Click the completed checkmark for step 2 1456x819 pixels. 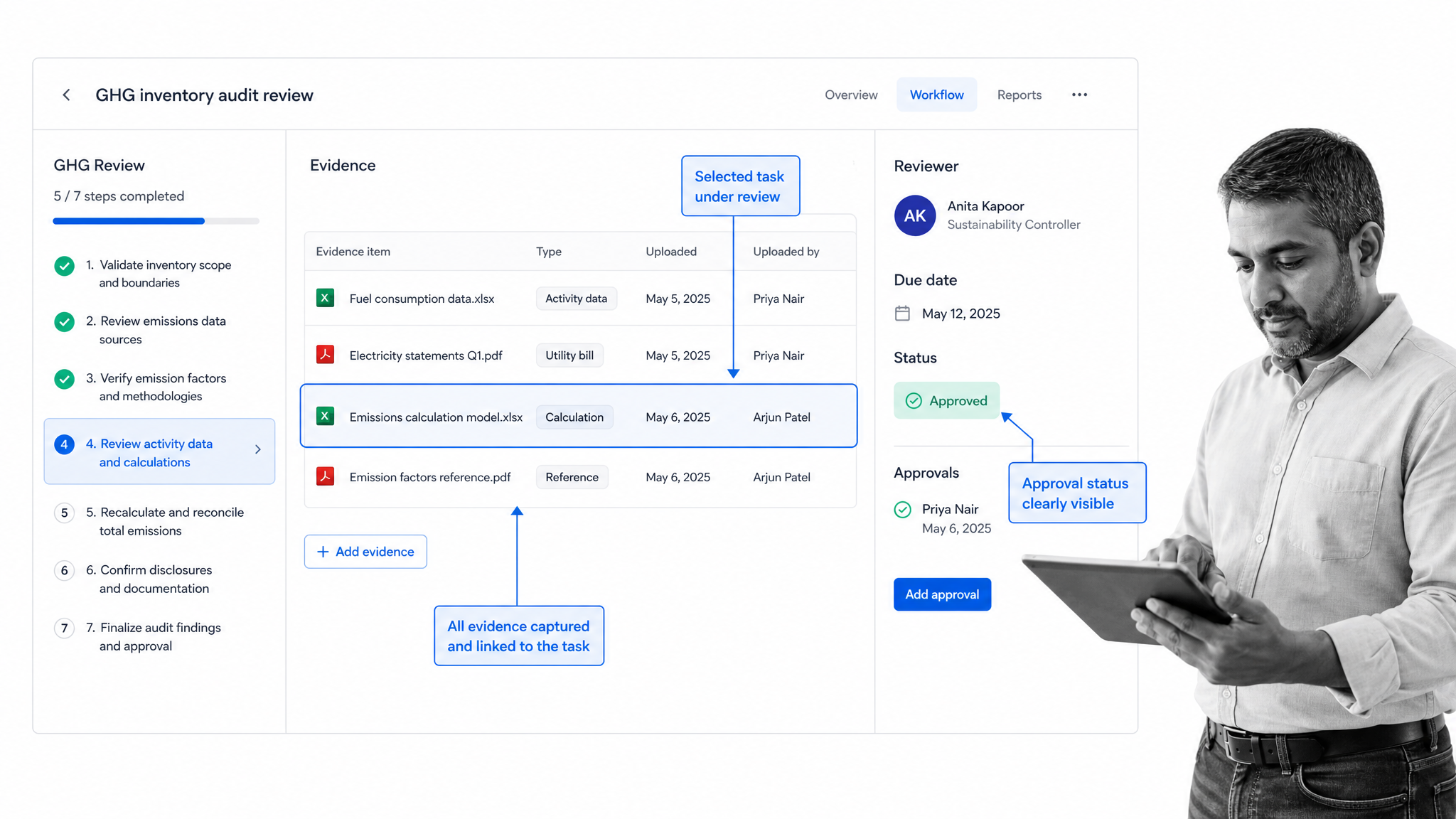pyautogui.click(x=64, y=322)
